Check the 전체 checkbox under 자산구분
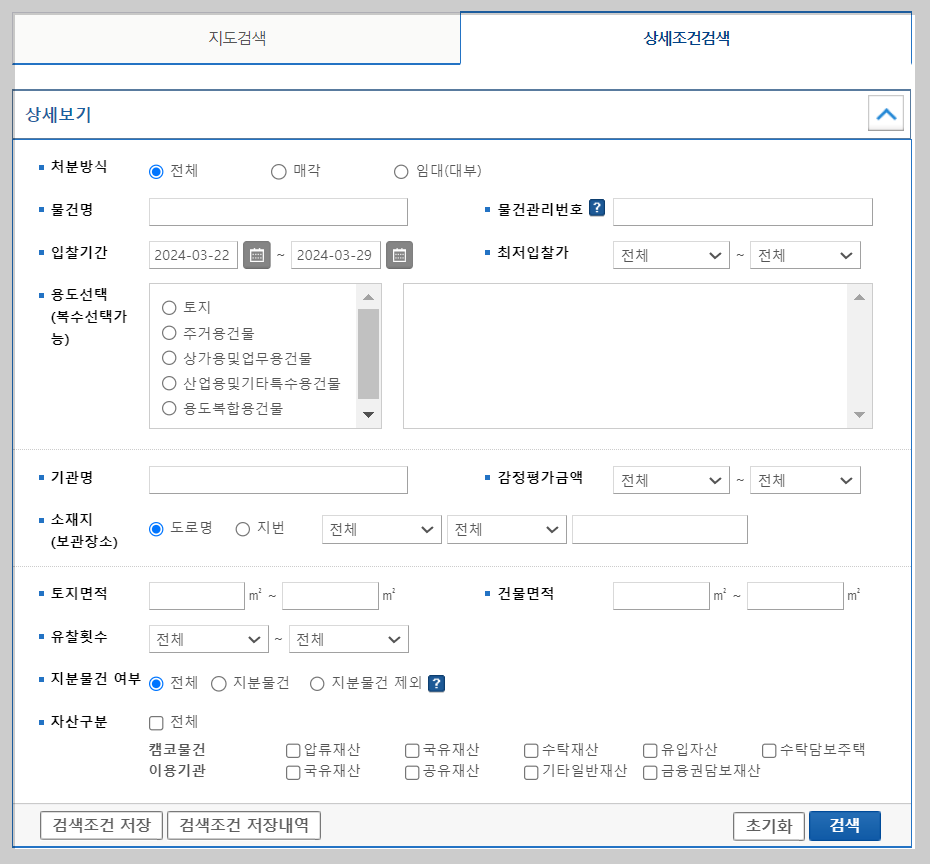This screenshot has height=864, width=930. tap(155, 721)
